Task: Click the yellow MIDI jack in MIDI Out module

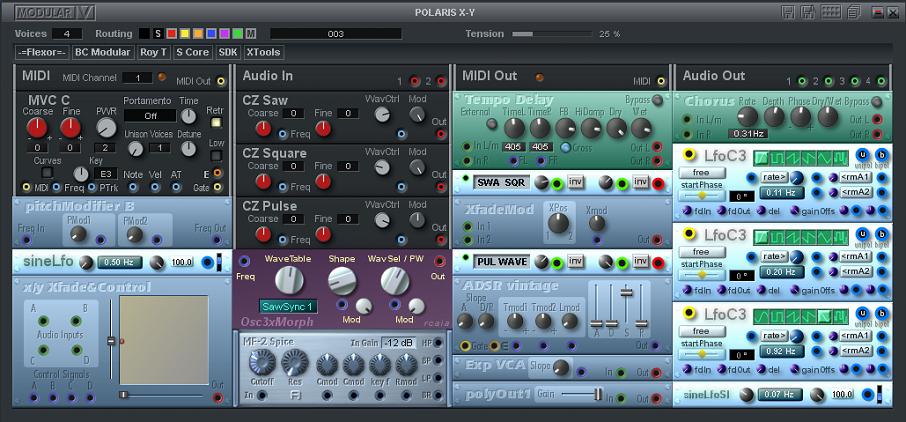Action: click(661, 82)
